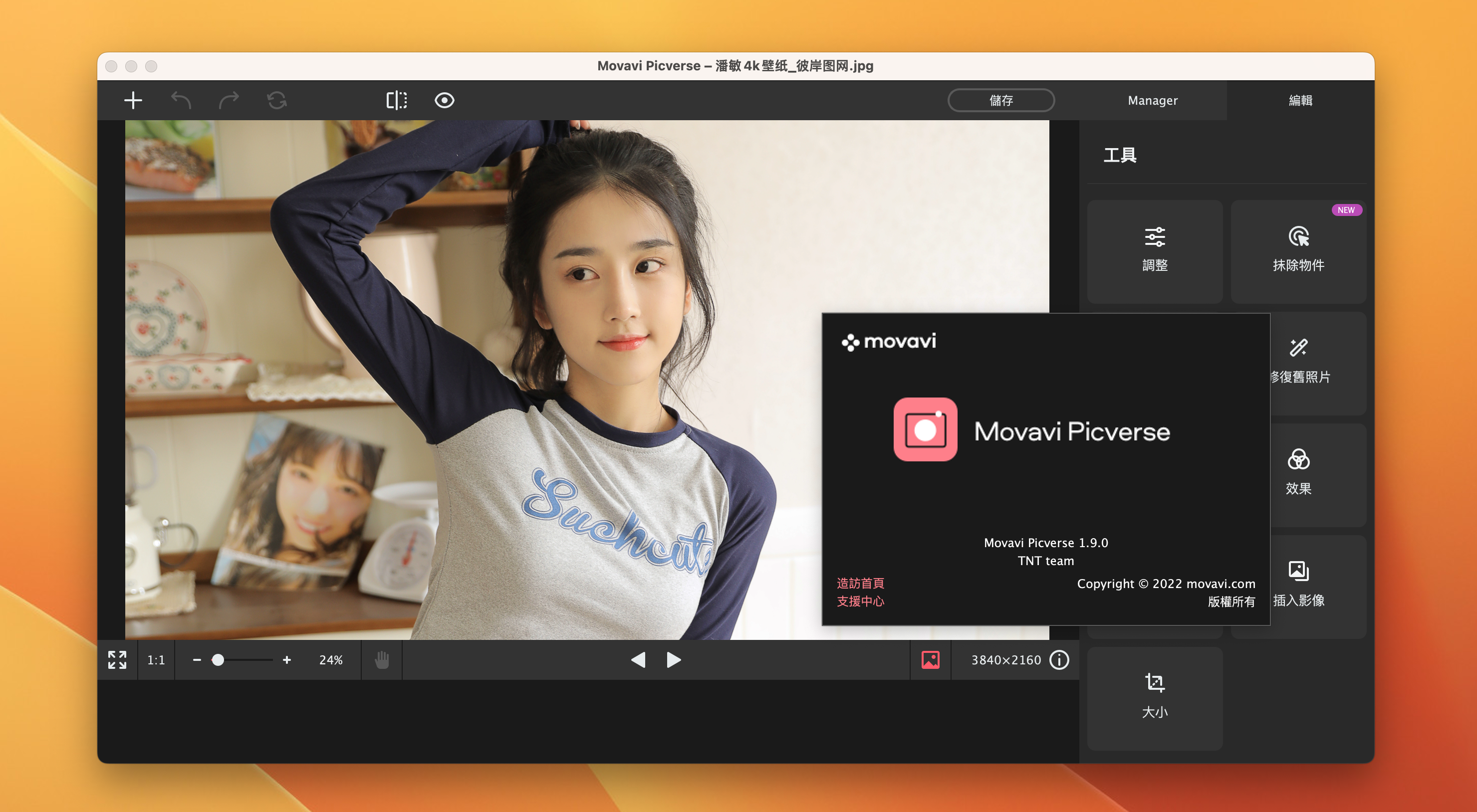This screenshot has width=1477, height=812.
Task: Click the redo arrow in toolbar
Action: tap(229, 100)
